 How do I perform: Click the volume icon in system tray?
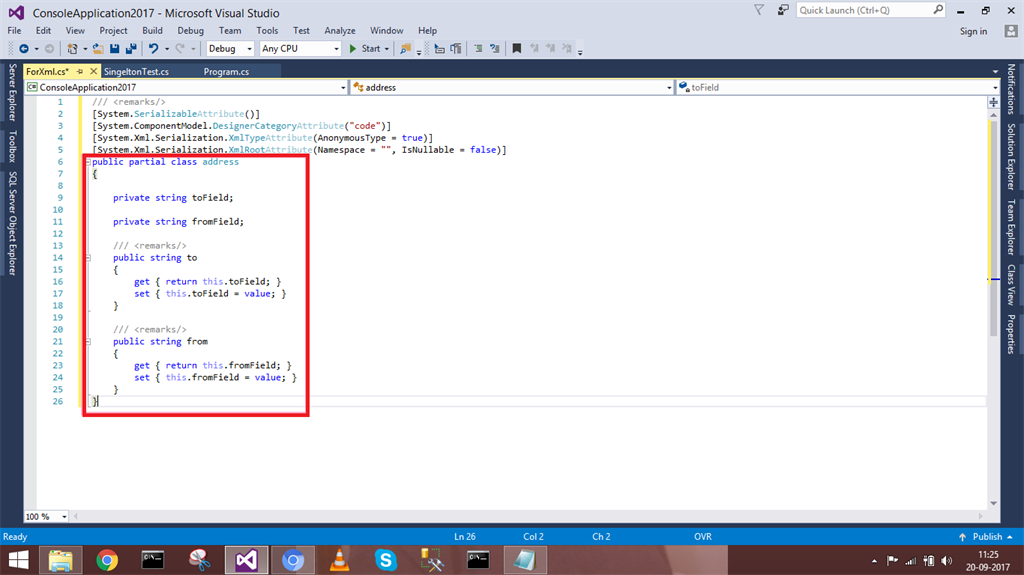click(947, 561)
